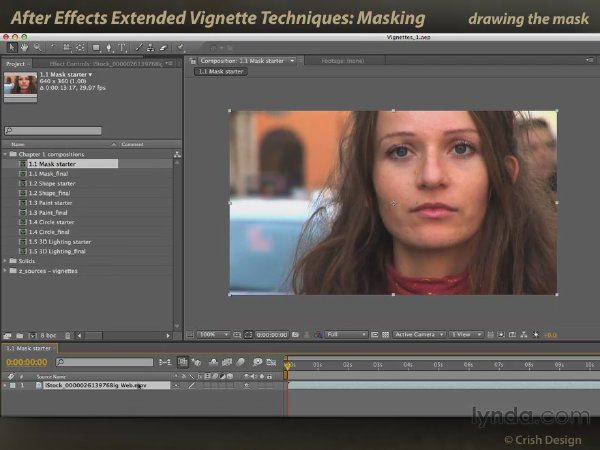Click the current time indicator playhead

[287, 365]
